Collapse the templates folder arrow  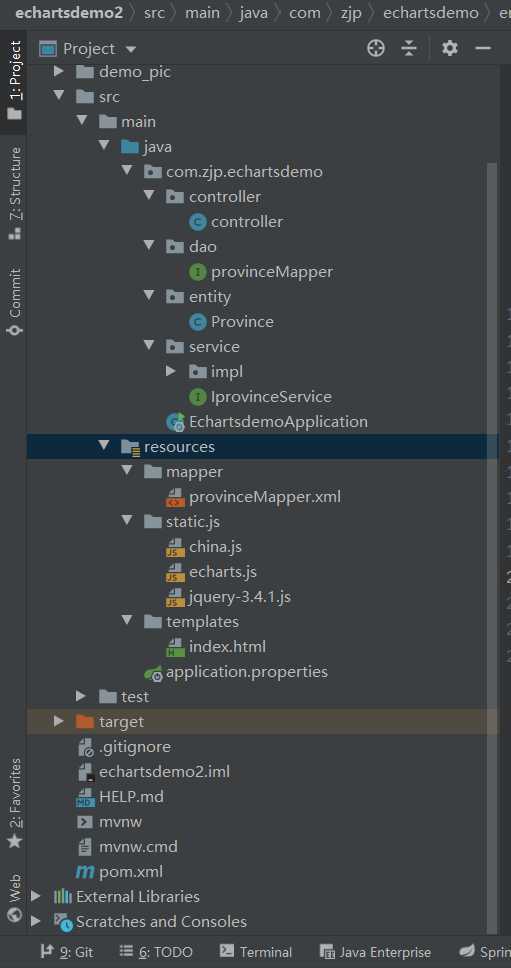click(127, 620)
